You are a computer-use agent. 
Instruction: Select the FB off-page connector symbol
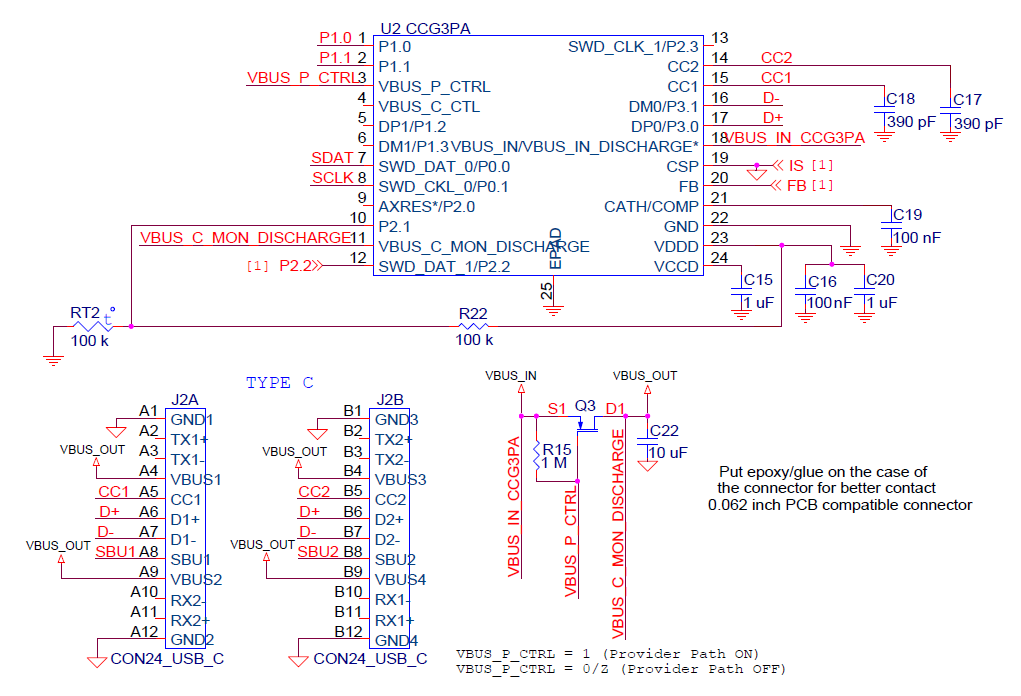coord(779,186)
